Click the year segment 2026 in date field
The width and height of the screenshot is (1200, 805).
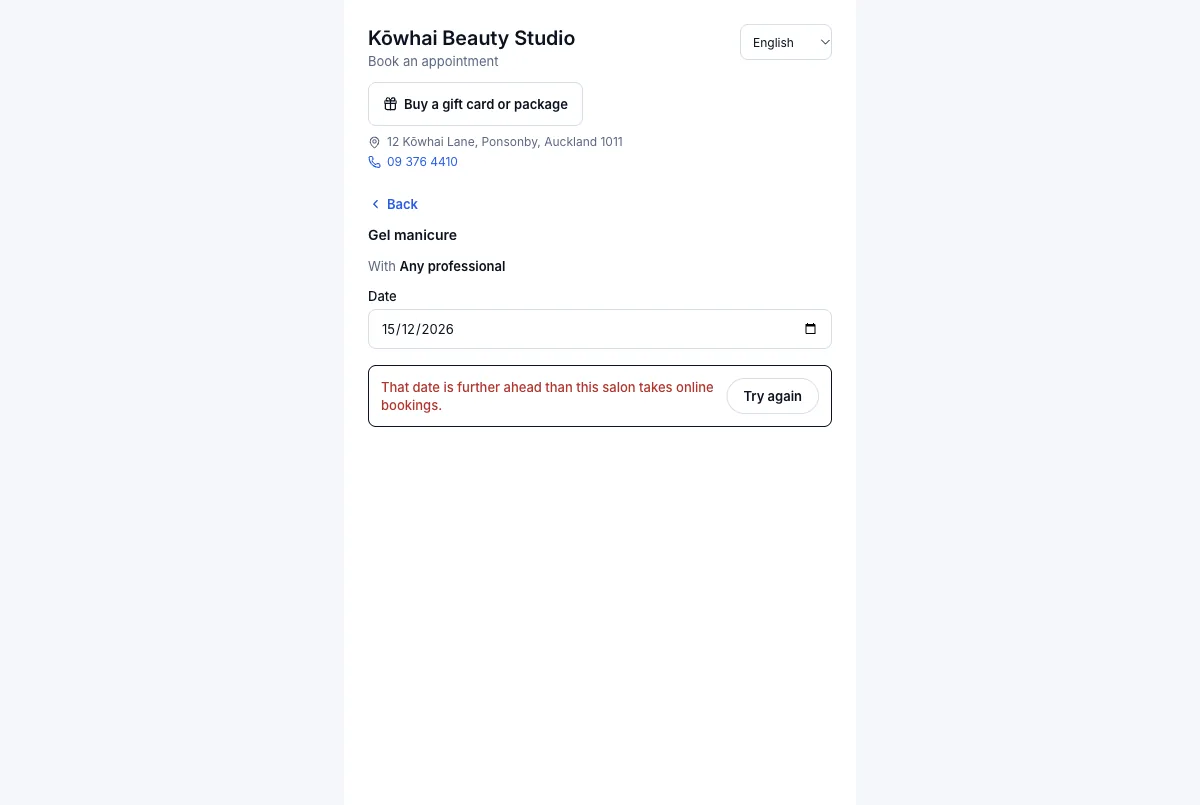[x=437, y=329]
